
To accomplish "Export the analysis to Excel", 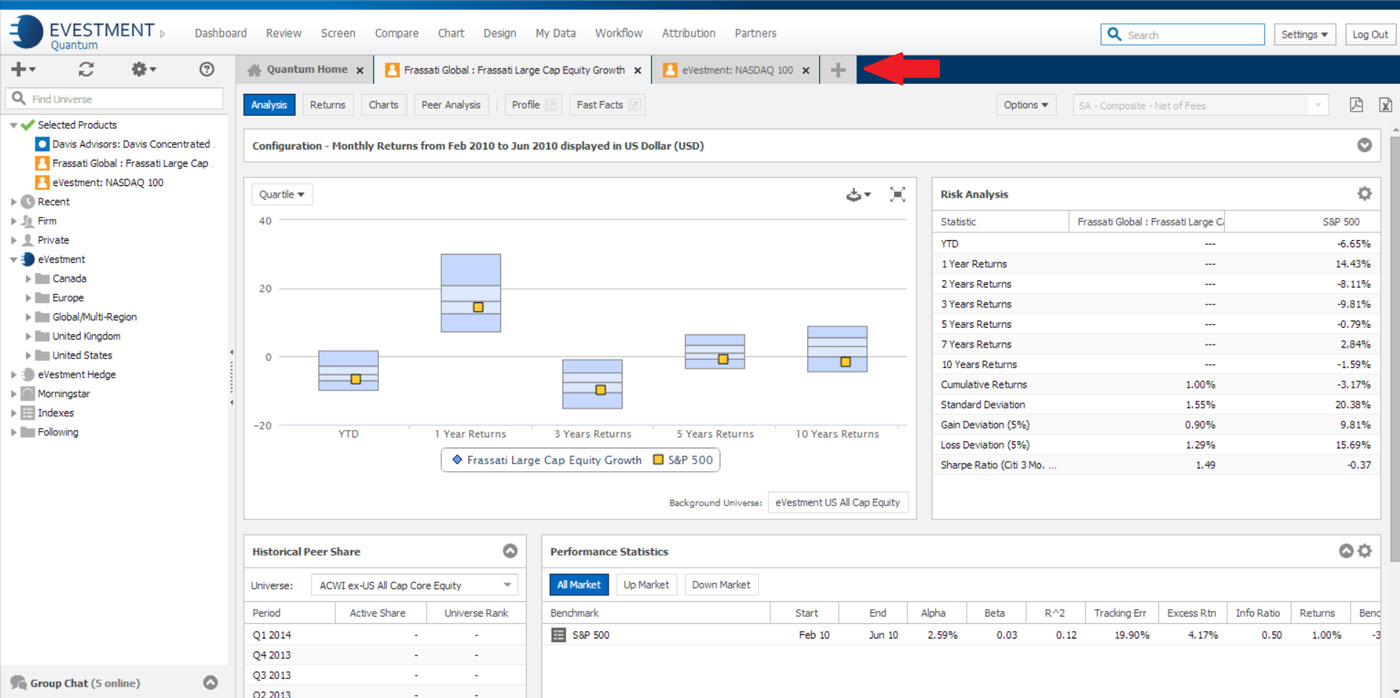I will pyautogui.click(x=1386, y=105).
